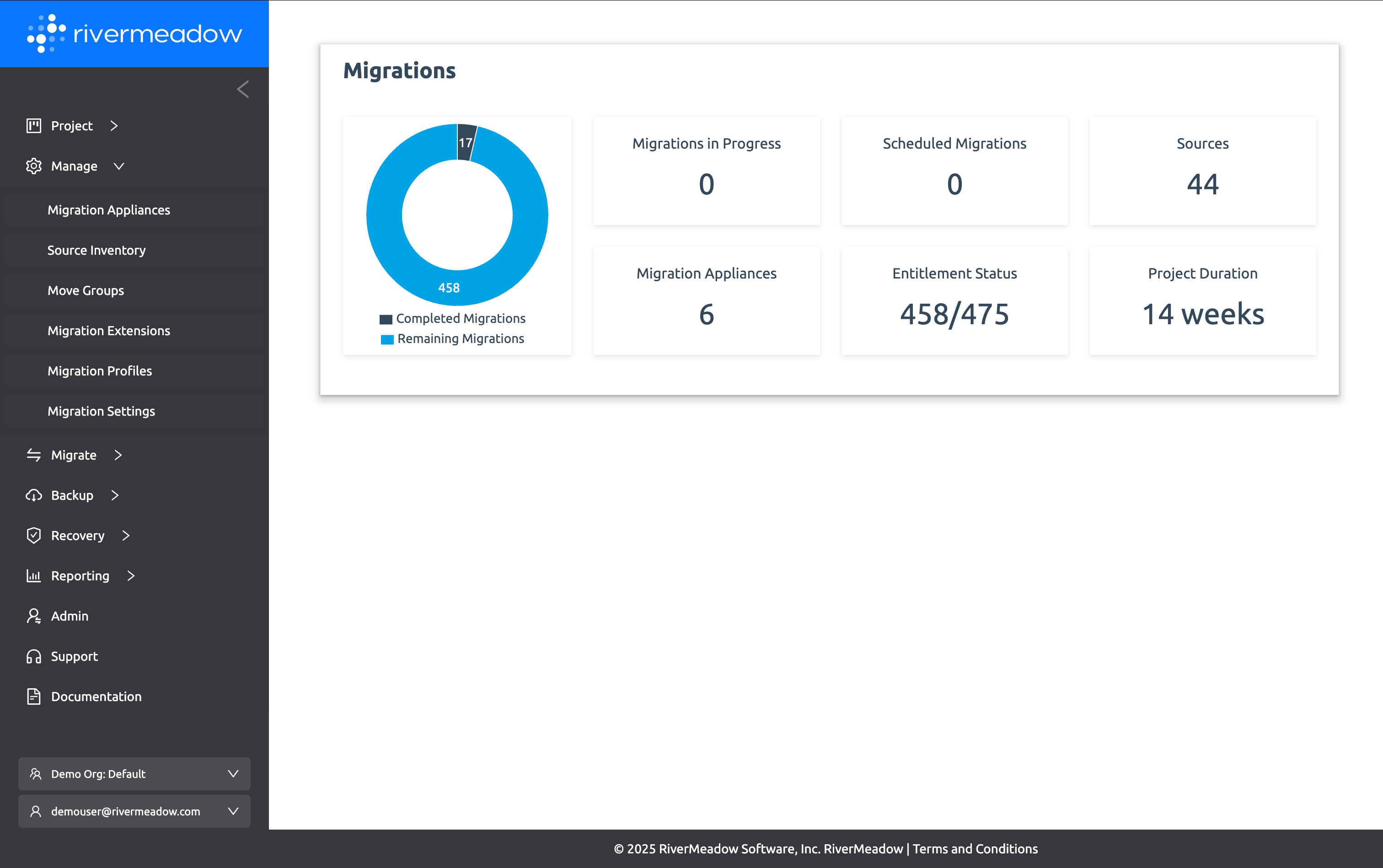Click the Reporting bar chart icon
1383x868 pixels.
34,575
